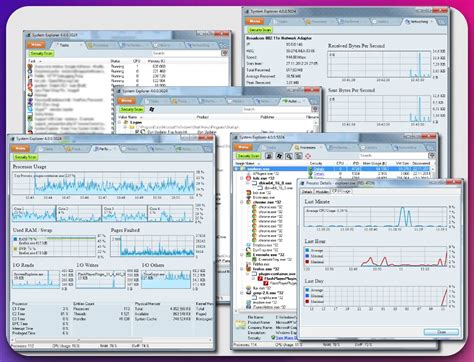Add a new tab in the Tasks window
The height and width of the screenshot is (362, 474).
pos(223,45)
